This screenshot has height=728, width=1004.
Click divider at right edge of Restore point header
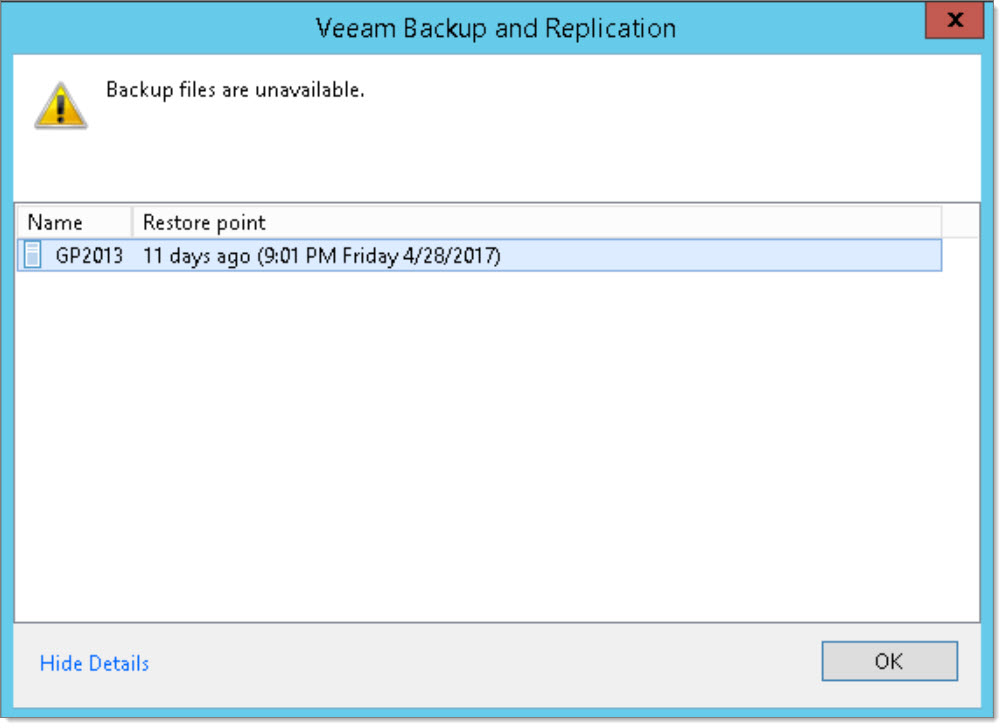click(x=941, y=222)
